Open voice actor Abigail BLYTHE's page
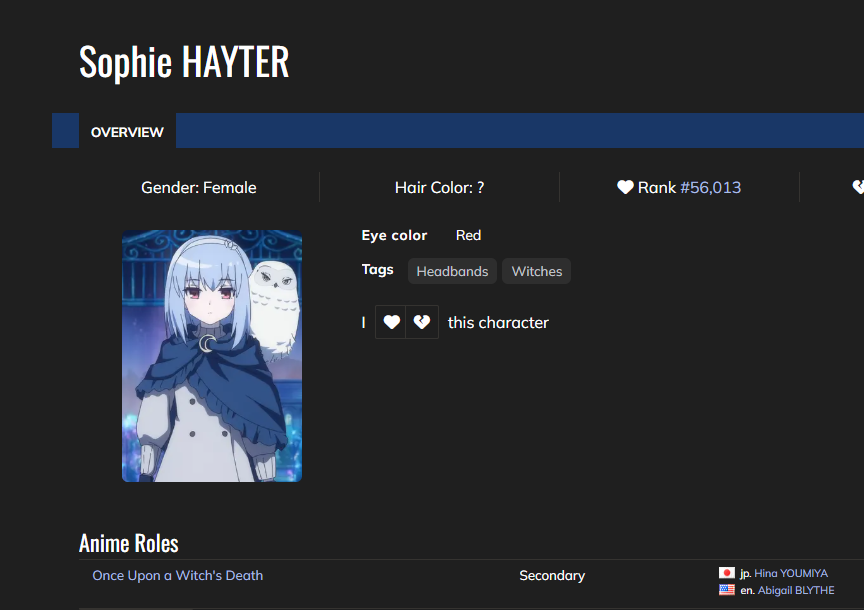 (x=795, y=590)
